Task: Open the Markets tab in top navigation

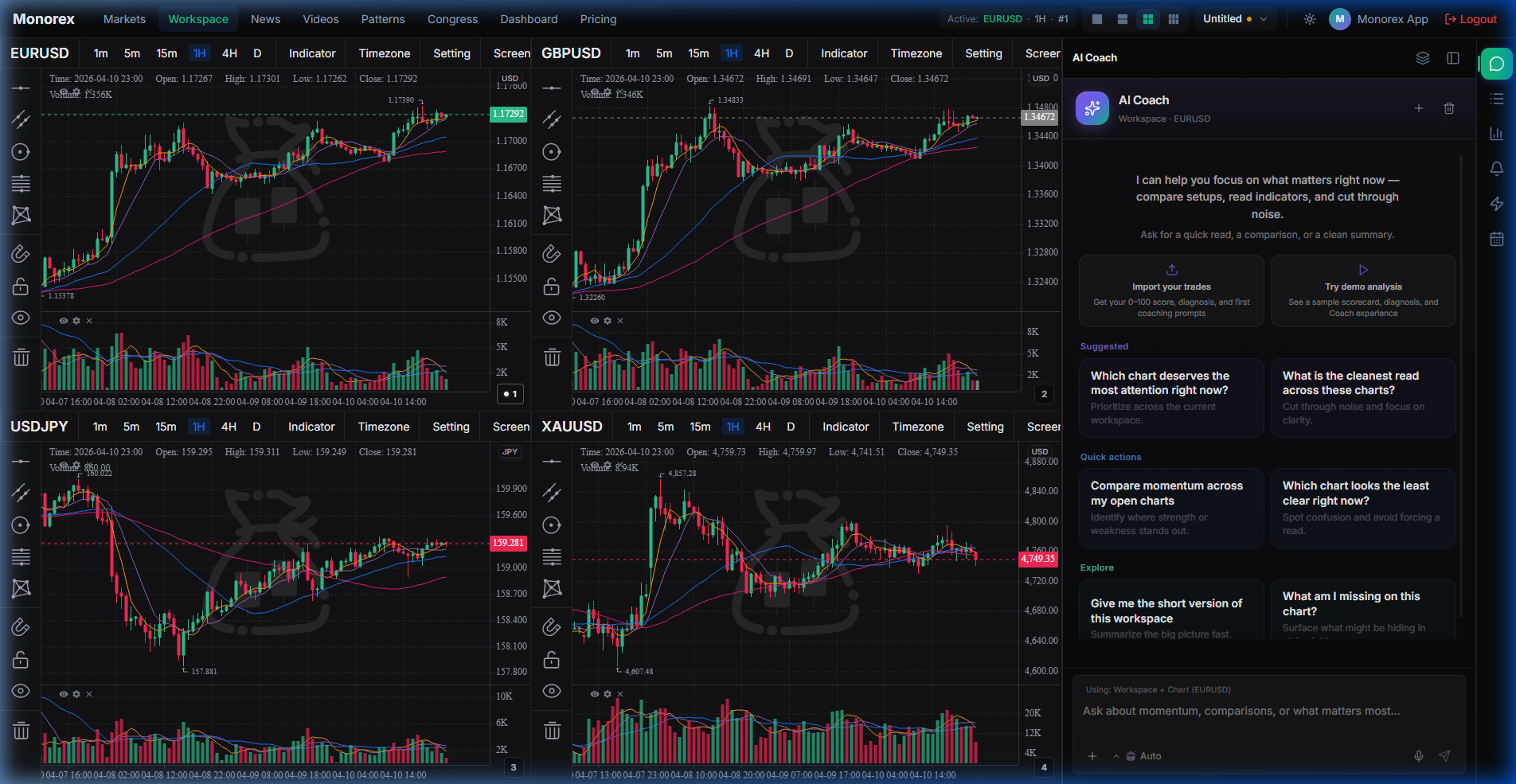Action: 124,19
